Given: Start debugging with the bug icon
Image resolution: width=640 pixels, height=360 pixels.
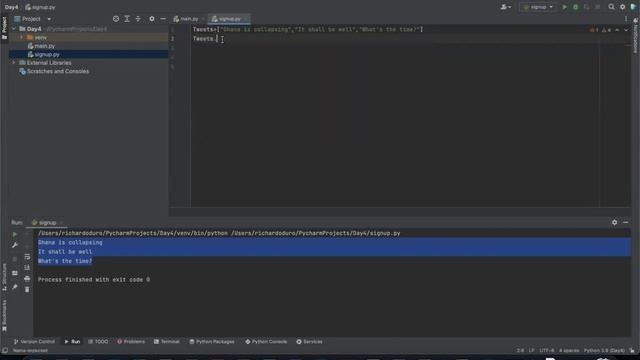Looking at the screenshot, I should point(576,7).
